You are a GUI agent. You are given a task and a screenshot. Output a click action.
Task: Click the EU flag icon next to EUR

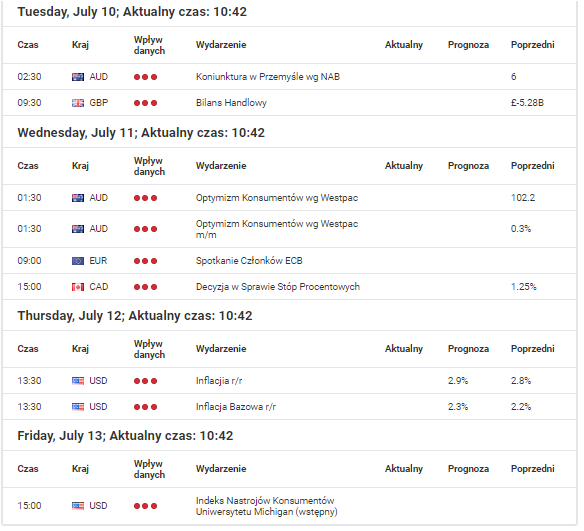(78, 261)
